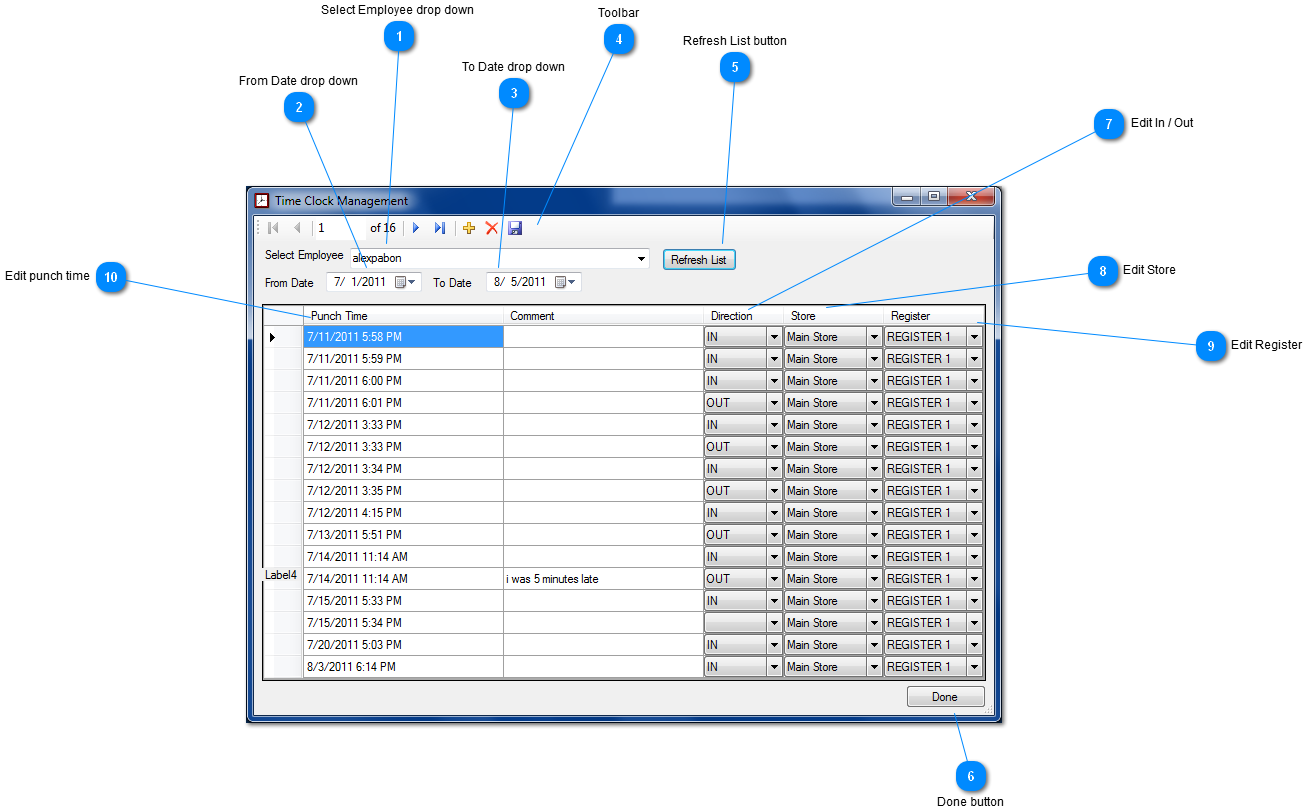Viewport: 1306px width, 812px height.
Task: Click the Comment column header
Action: coord(603,316)
